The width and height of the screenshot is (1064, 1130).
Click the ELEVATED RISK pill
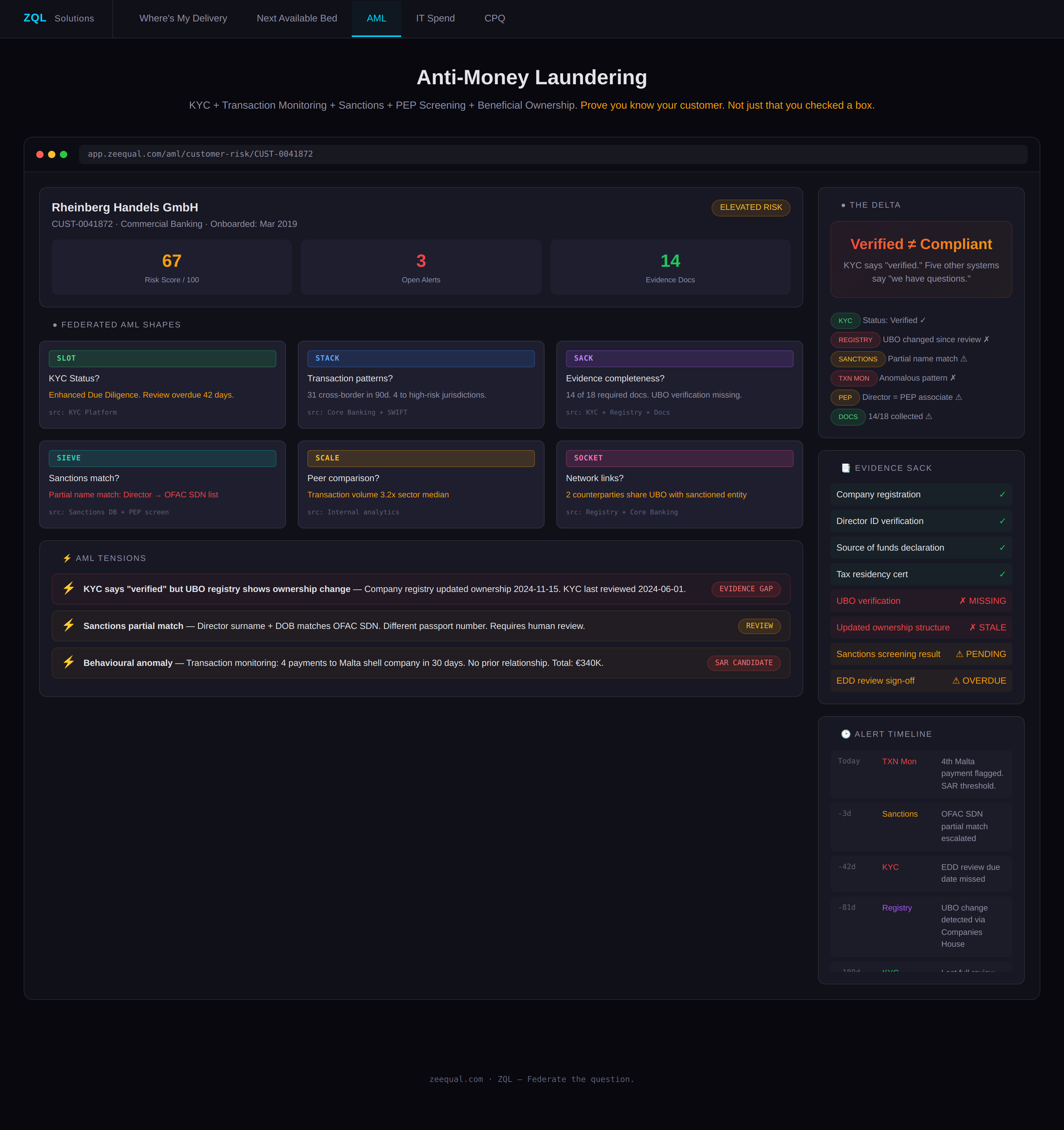point(750,207)
